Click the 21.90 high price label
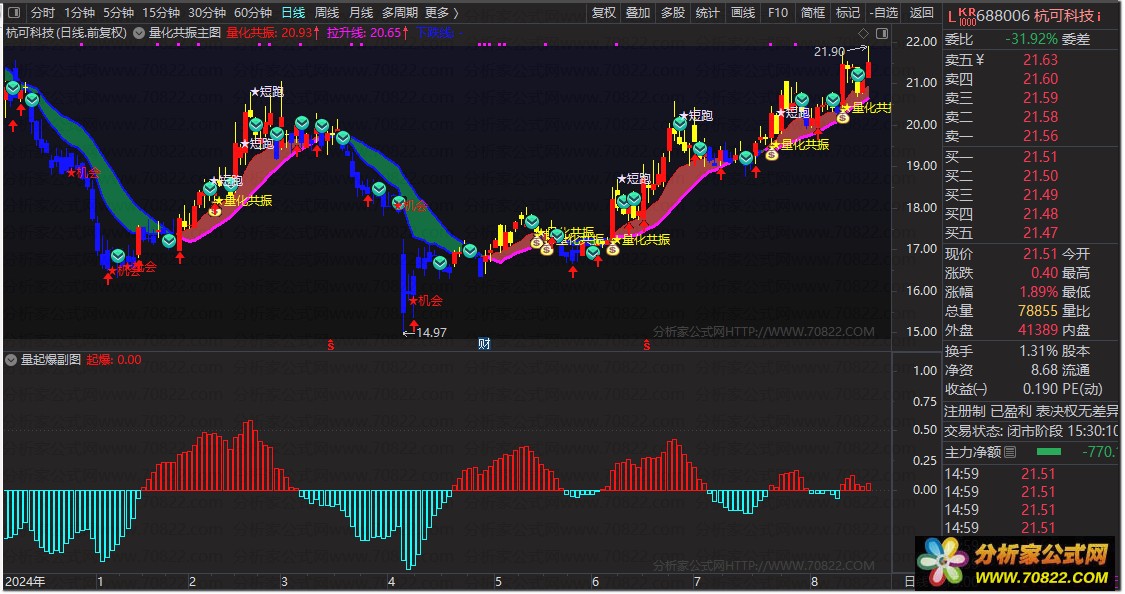Screen dimensions: 1125x594 tap(829, 52)
